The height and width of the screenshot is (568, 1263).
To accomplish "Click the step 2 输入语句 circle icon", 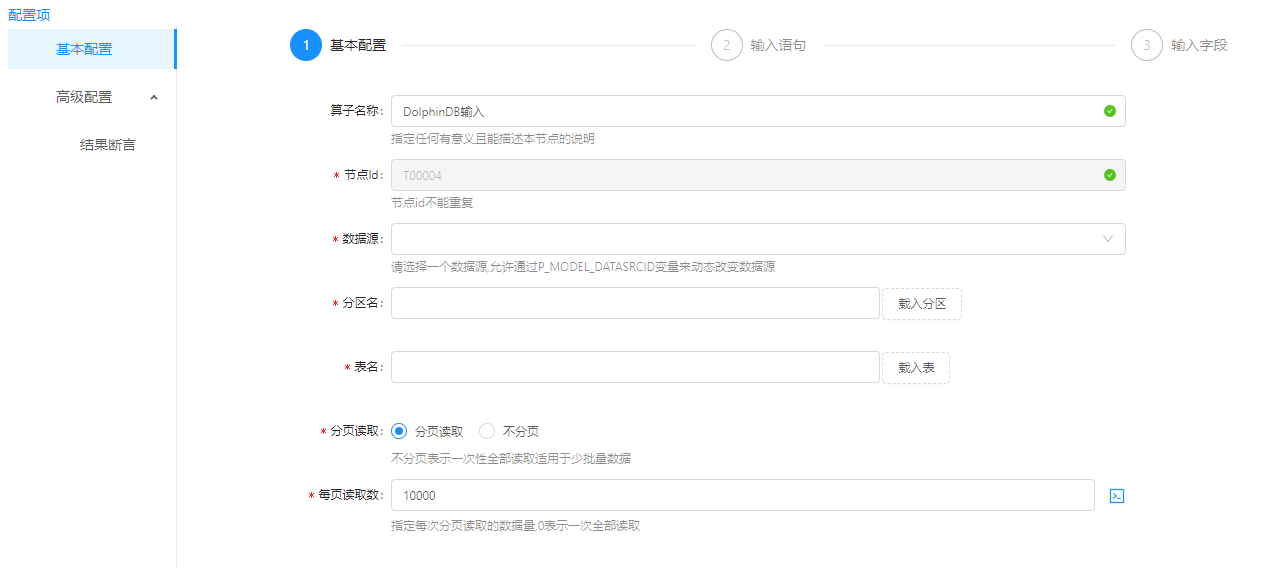I will (x=727, y=45).
